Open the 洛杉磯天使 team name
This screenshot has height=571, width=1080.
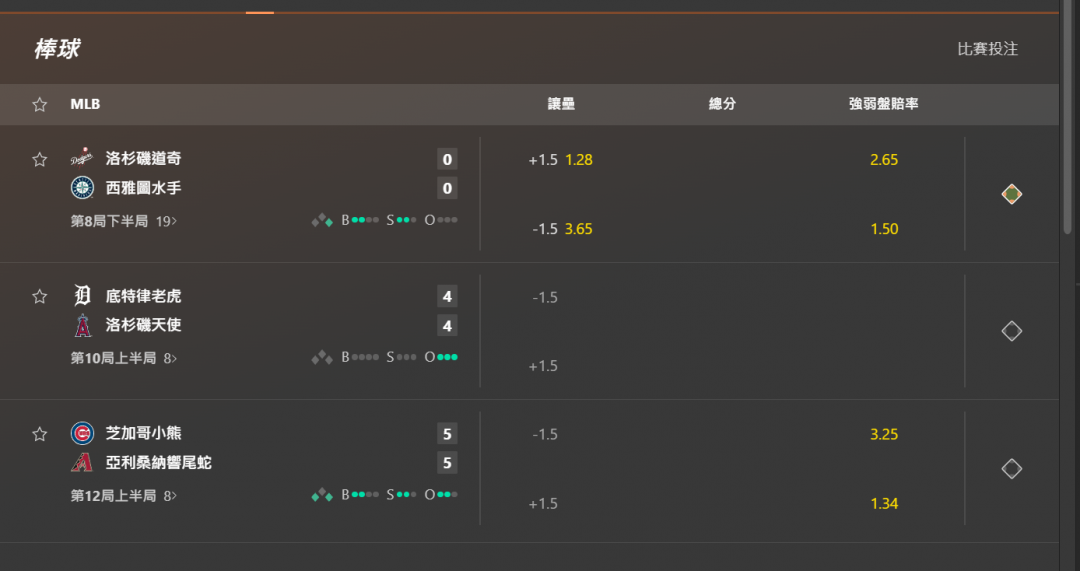(x=143, y=325)
